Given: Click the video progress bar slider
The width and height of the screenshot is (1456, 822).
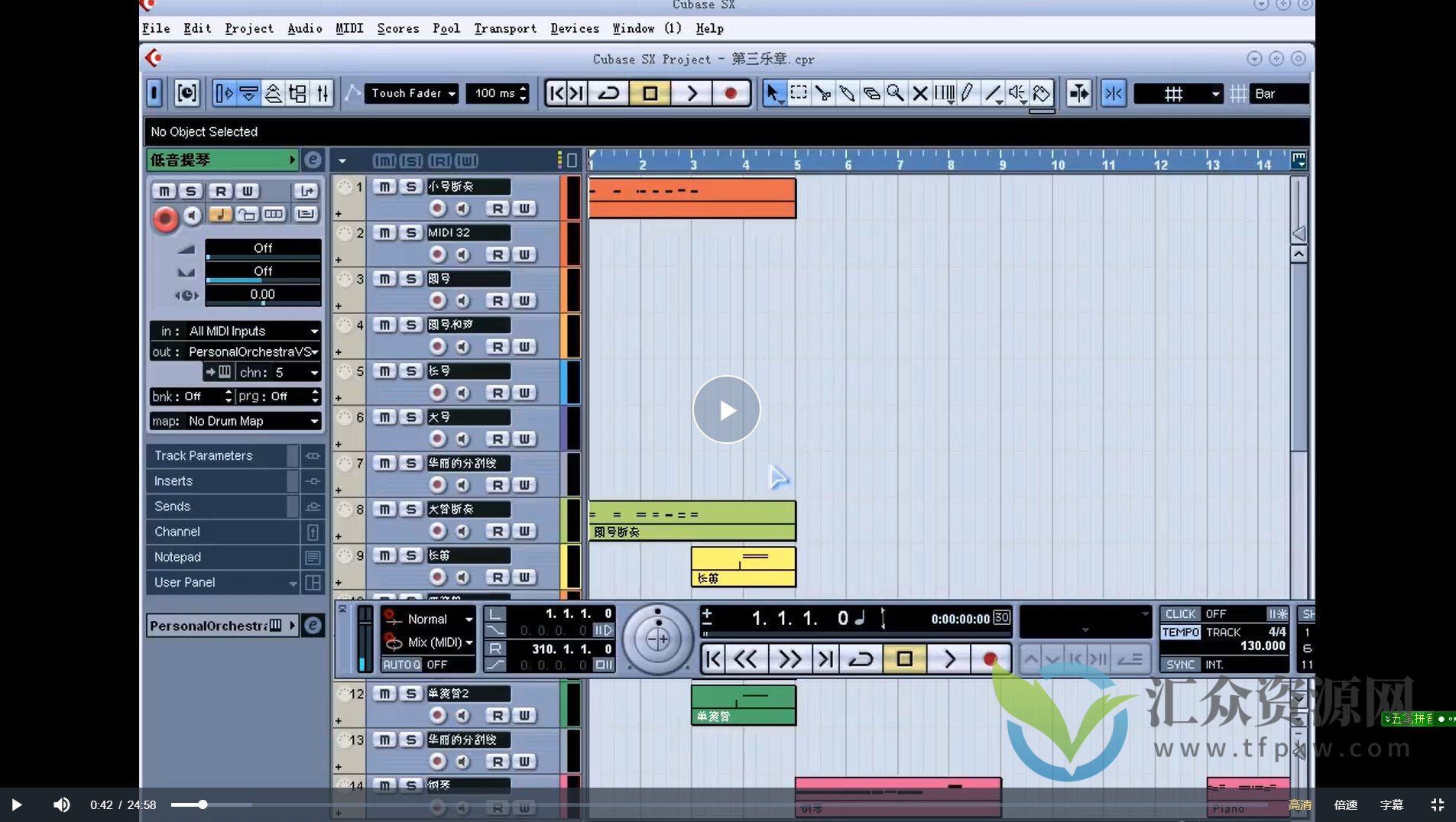Looking at the screenshot, I should [203, 804].
